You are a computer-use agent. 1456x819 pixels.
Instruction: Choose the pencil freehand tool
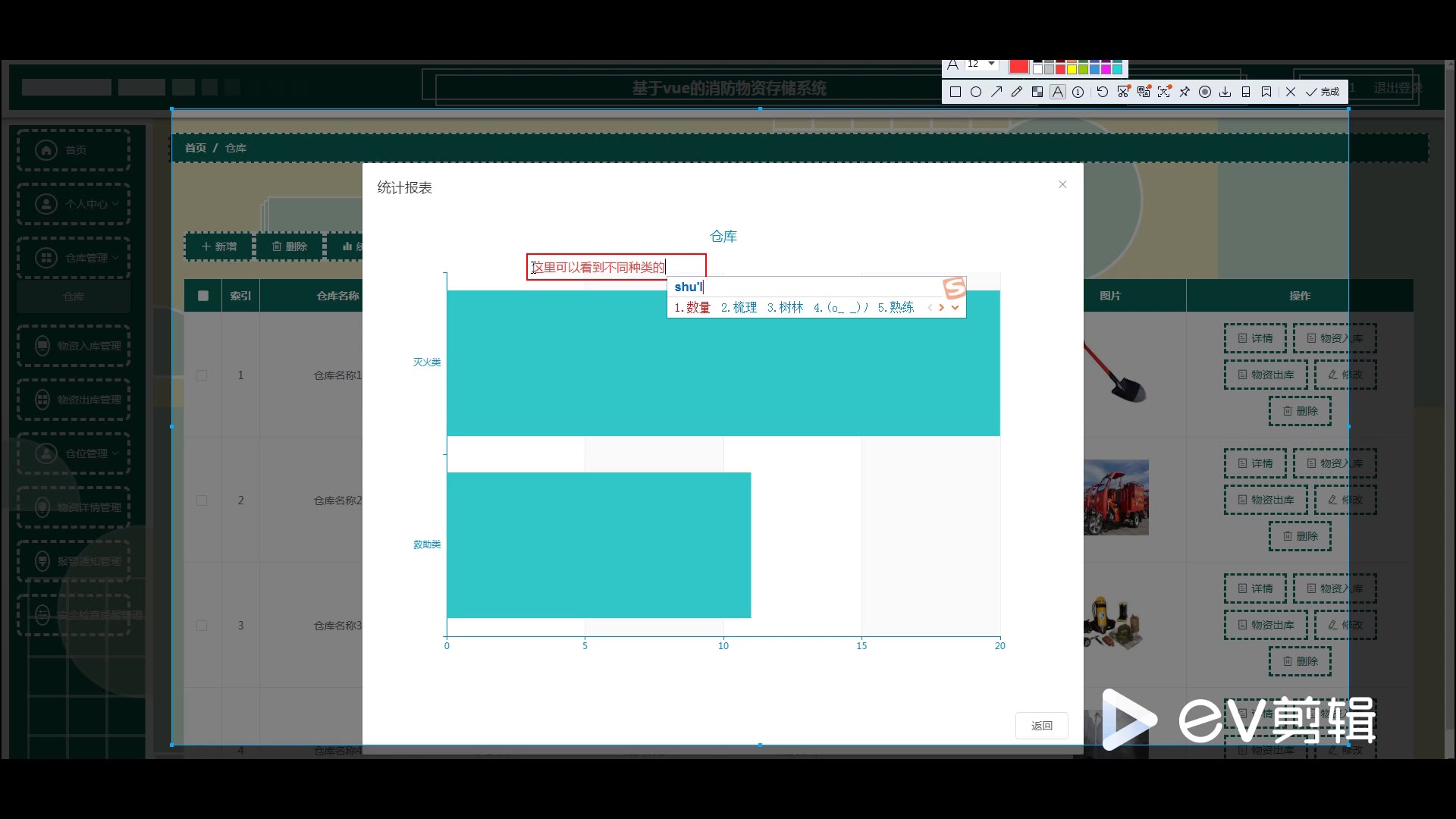coord(1017,92)
